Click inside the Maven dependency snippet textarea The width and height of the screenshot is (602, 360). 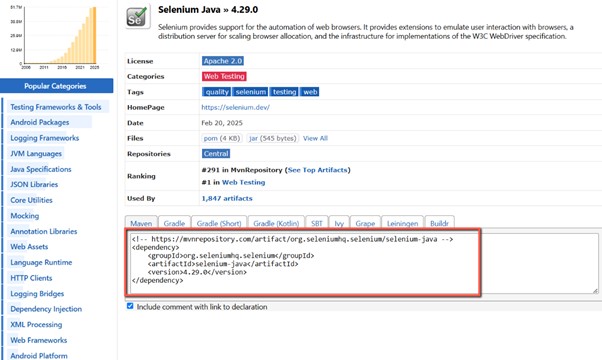[364, 263]
